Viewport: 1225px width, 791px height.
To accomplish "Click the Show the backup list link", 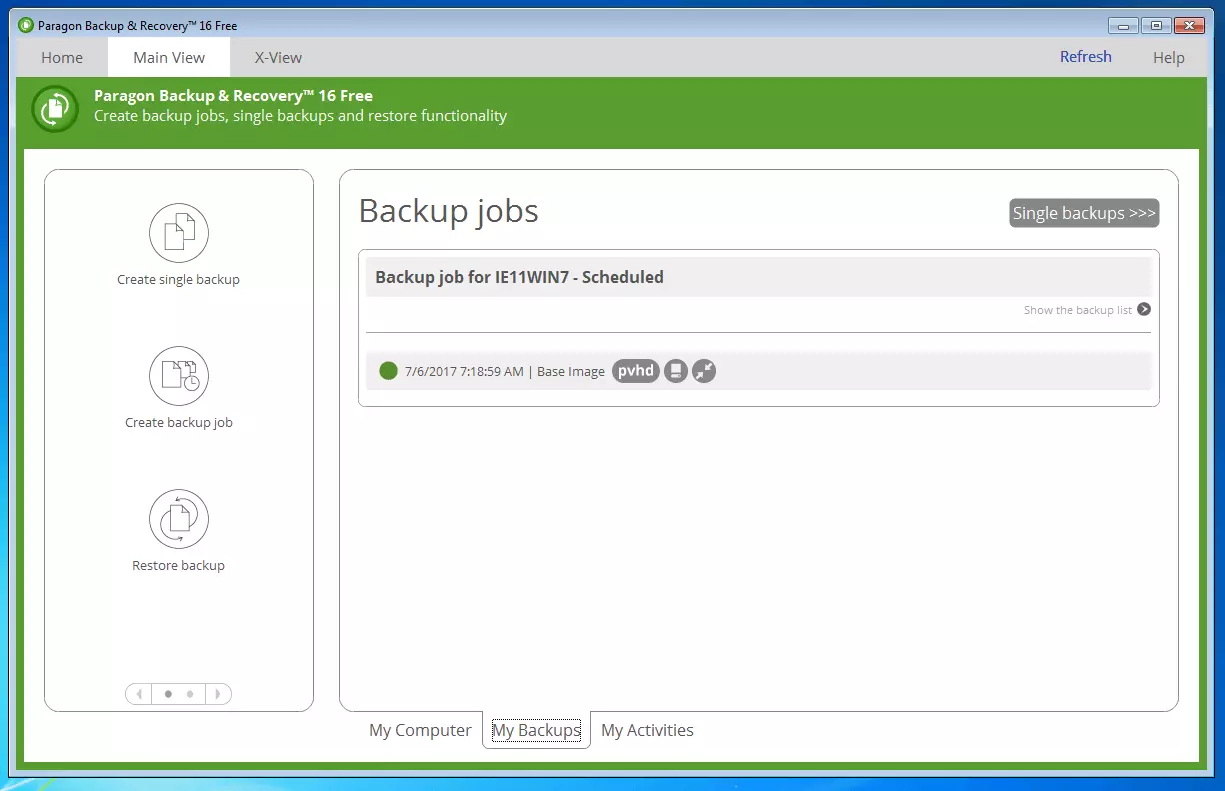I will (1078, 310).
